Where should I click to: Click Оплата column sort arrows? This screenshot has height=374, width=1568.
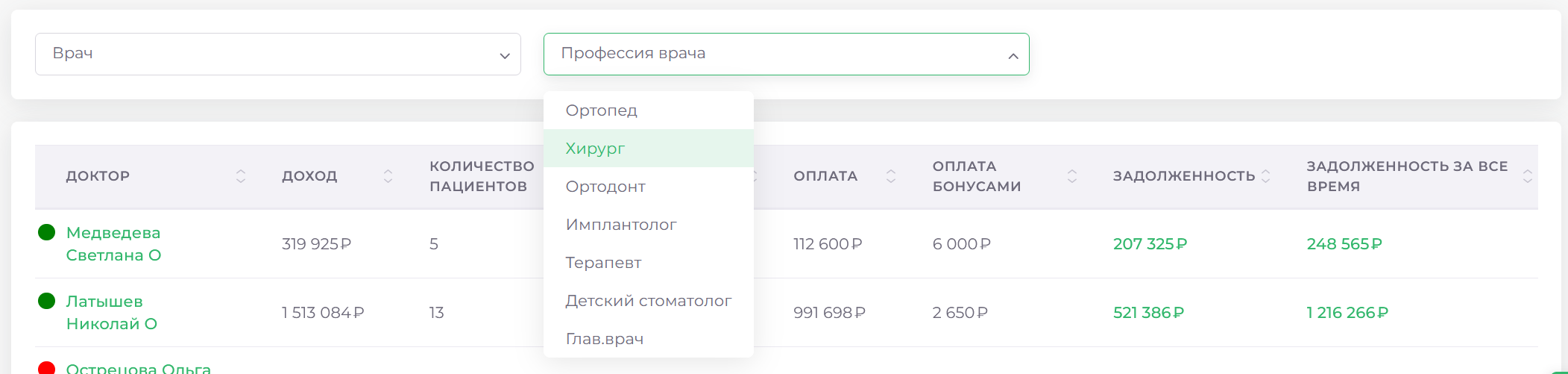(890, 176)
